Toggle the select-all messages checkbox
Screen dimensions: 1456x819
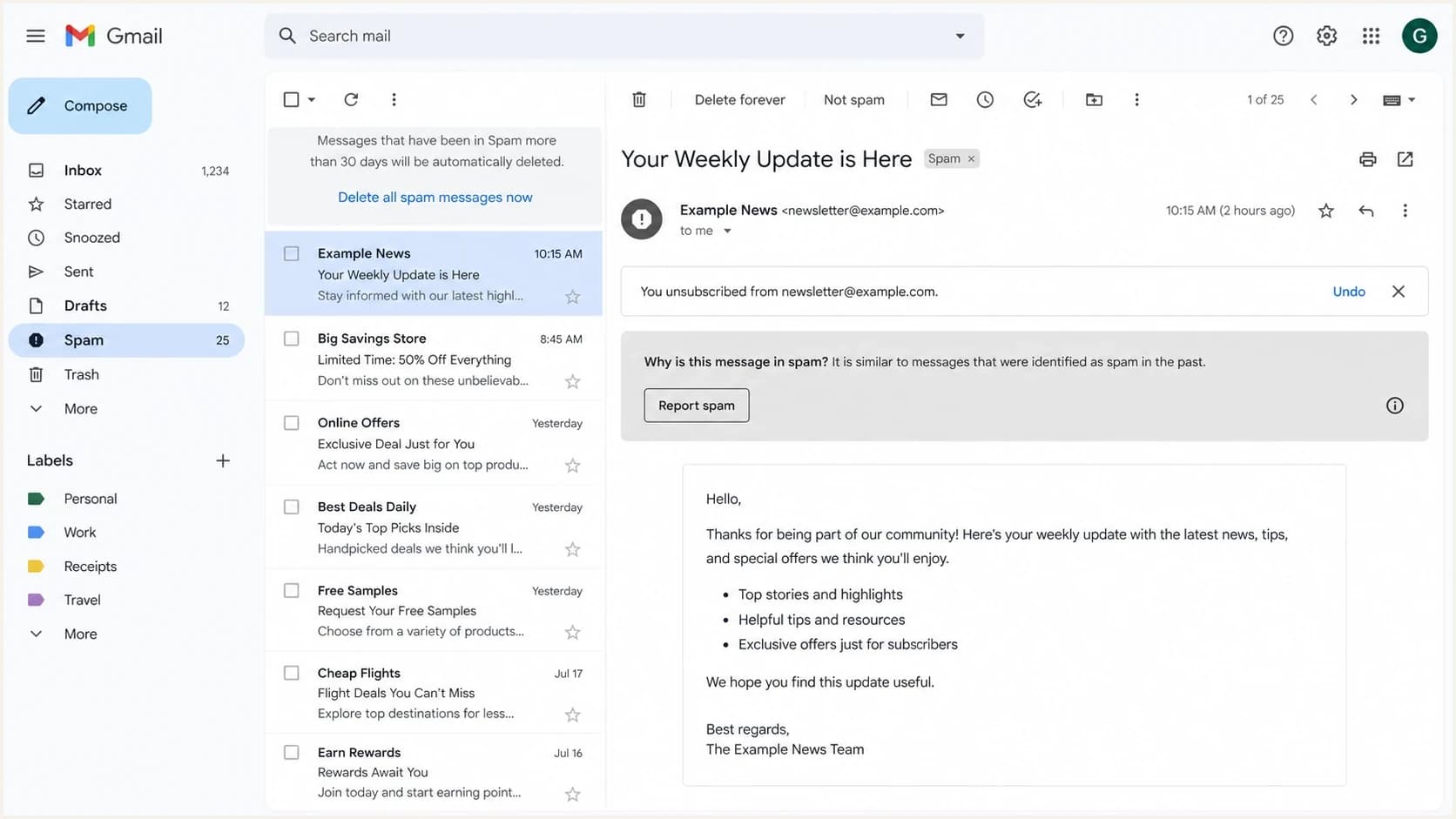tap(292, 99)
